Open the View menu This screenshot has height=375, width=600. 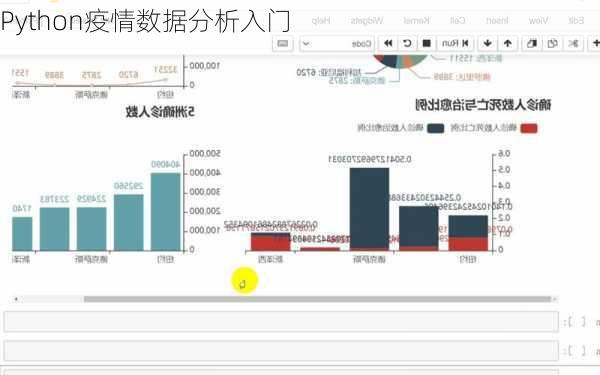click(538, 20)
